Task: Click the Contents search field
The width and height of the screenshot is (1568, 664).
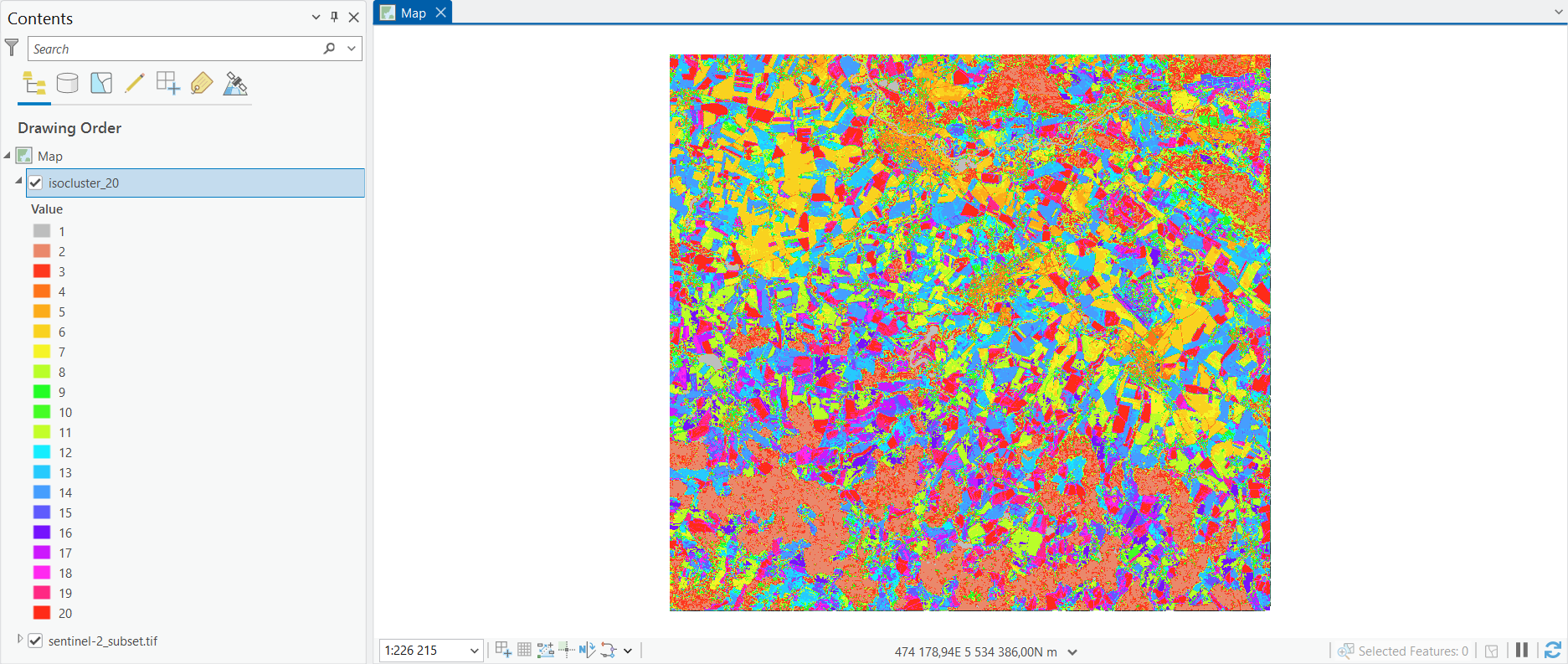Action: (x=176, y=49)
